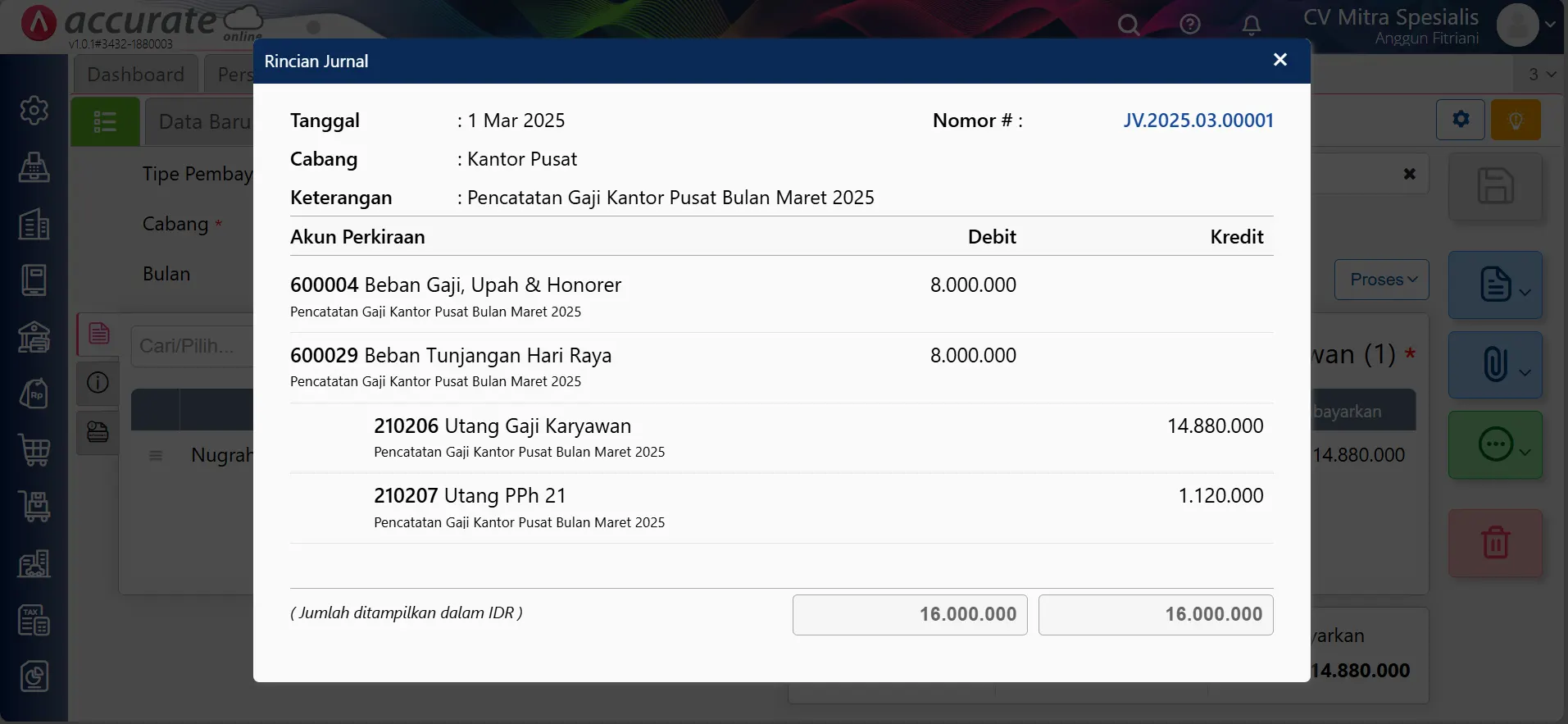Viewport: 1568px width, 724px height.
Task: Click the row drag handle beside Nugraha
Action: point(156,455)
